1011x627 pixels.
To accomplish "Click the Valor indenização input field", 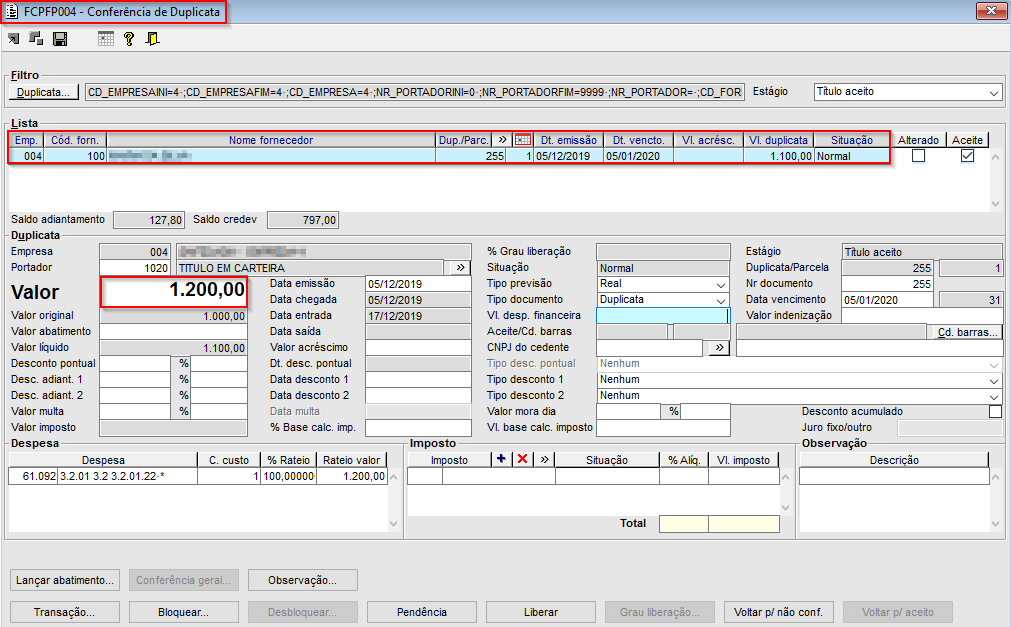I will [x=922, y=315].
